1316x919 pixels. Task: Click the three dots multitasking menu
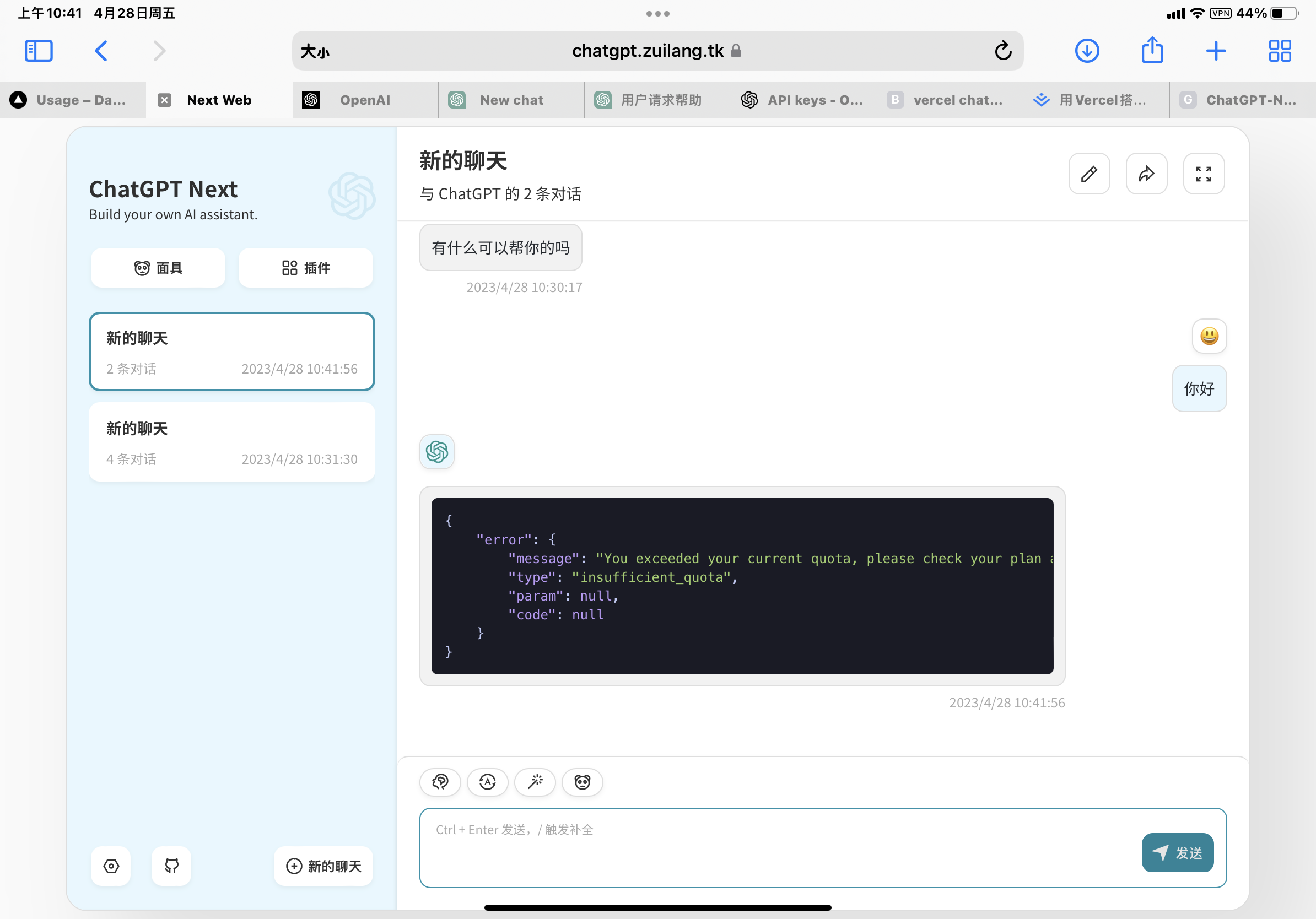pyautogui.click(x=657, y=14)
